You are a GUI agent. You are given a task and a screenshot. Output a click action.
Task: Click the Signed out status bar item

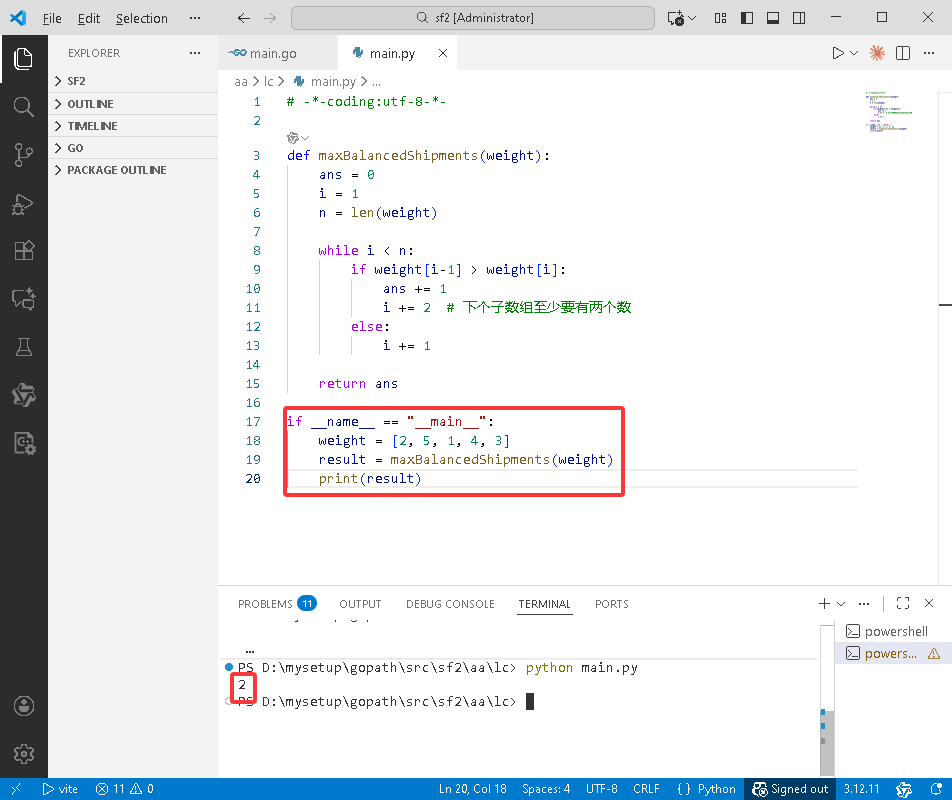point(790,788)
